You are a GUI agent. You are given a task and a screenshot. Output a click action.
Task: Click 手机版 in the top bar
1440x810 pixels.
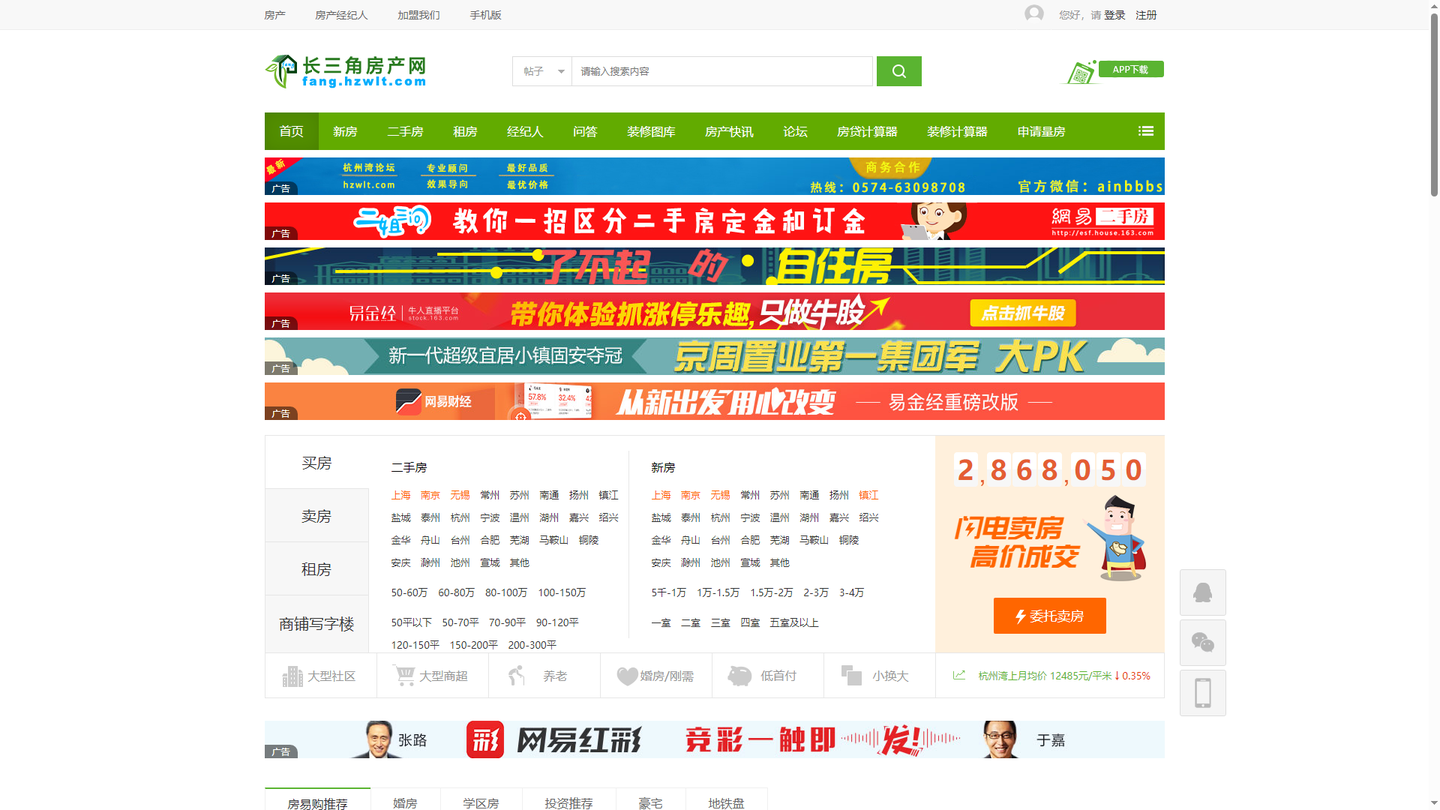pos(486,15)
